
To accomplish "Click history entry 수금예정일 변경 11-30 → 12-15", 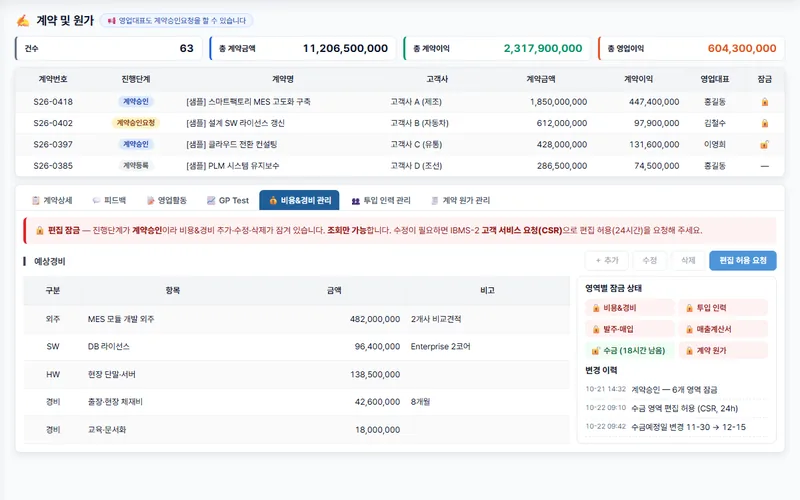I will point(688,428).
